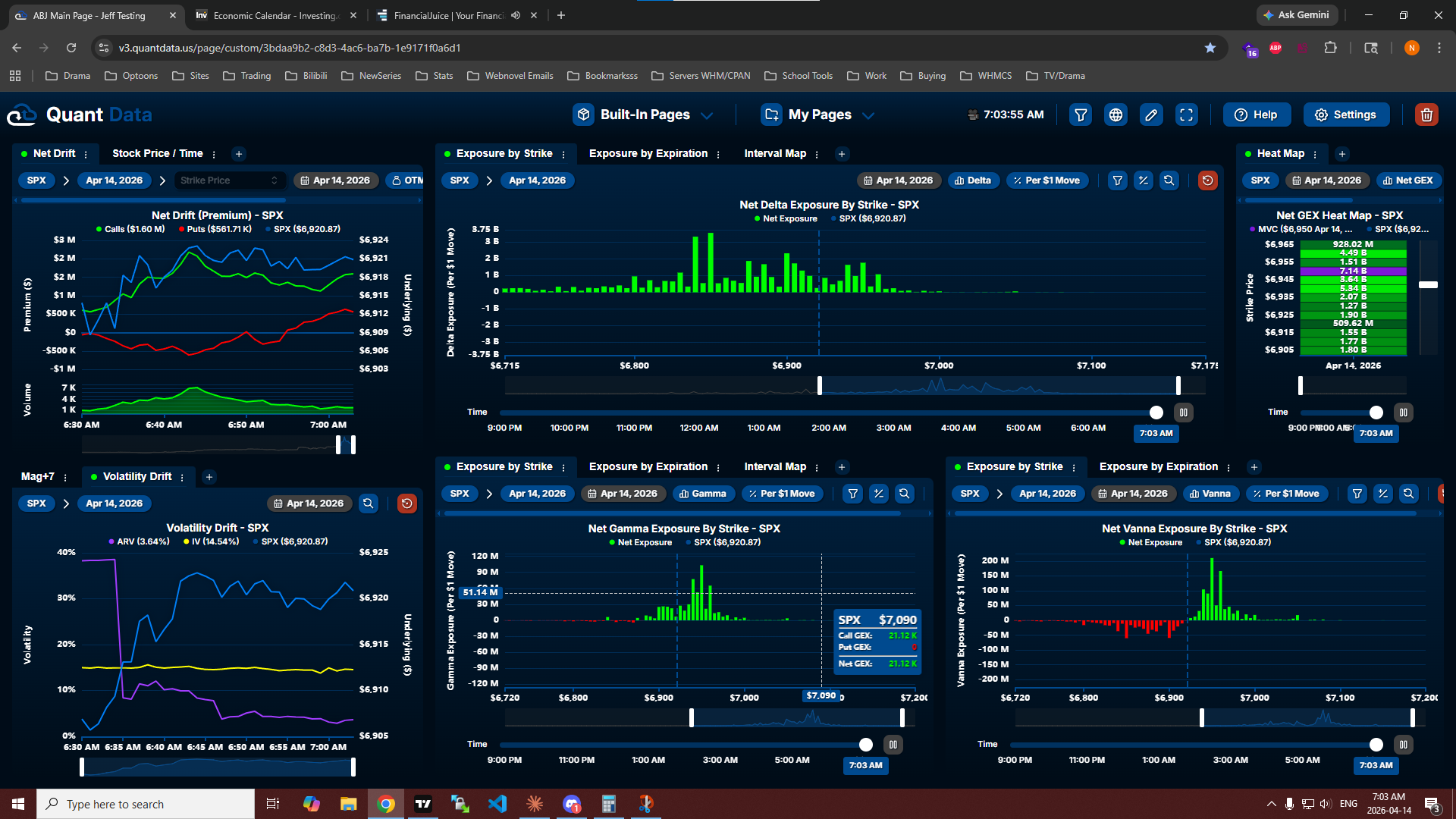Image resolution: width=1456 pixels, height=819 pixels.
Task: Toggle Puts series in Net Drift legend
Action: coord(215,229)
